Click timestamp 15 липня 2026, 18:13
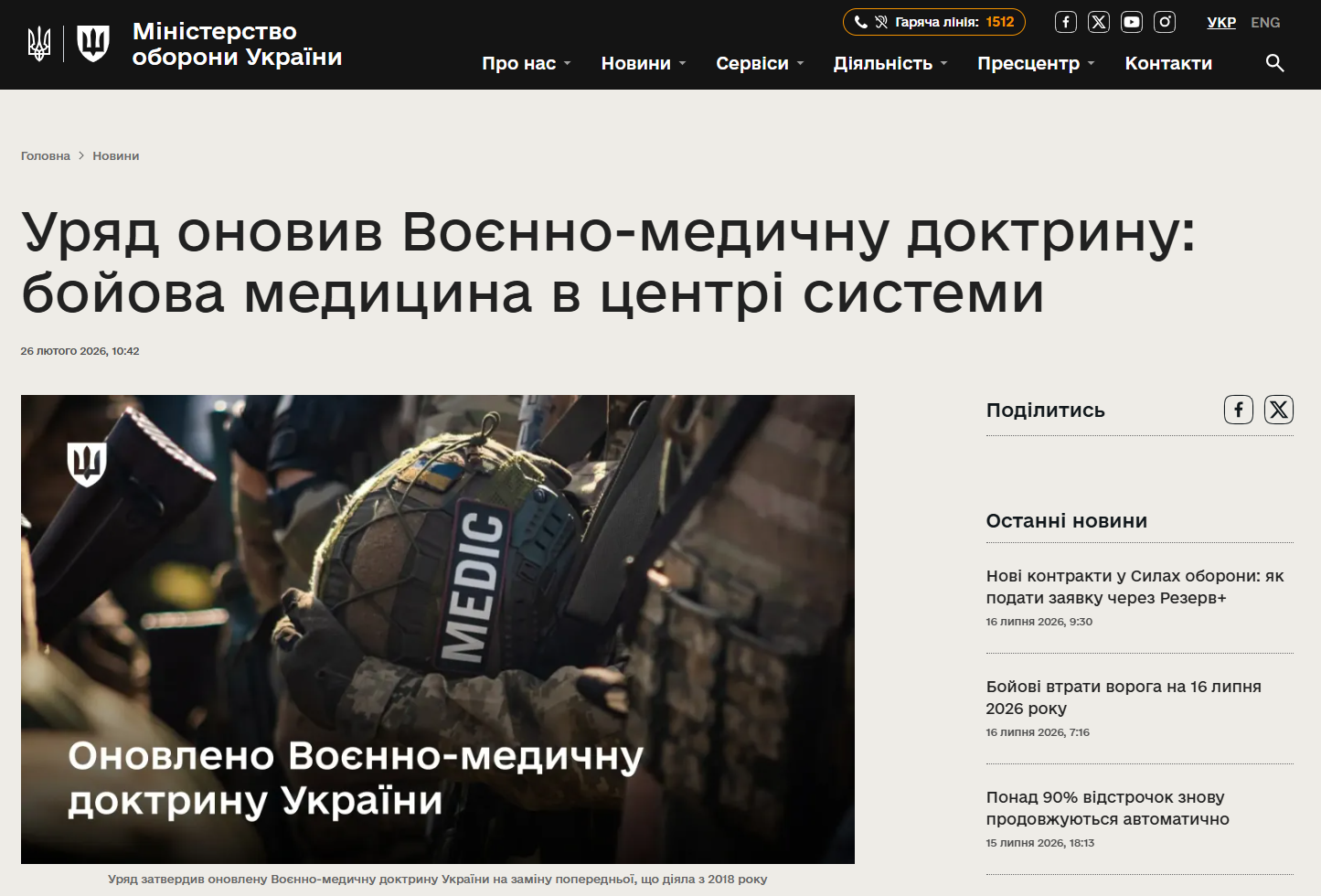This screenshot has height=896, width=1321. pos(1039,843)
